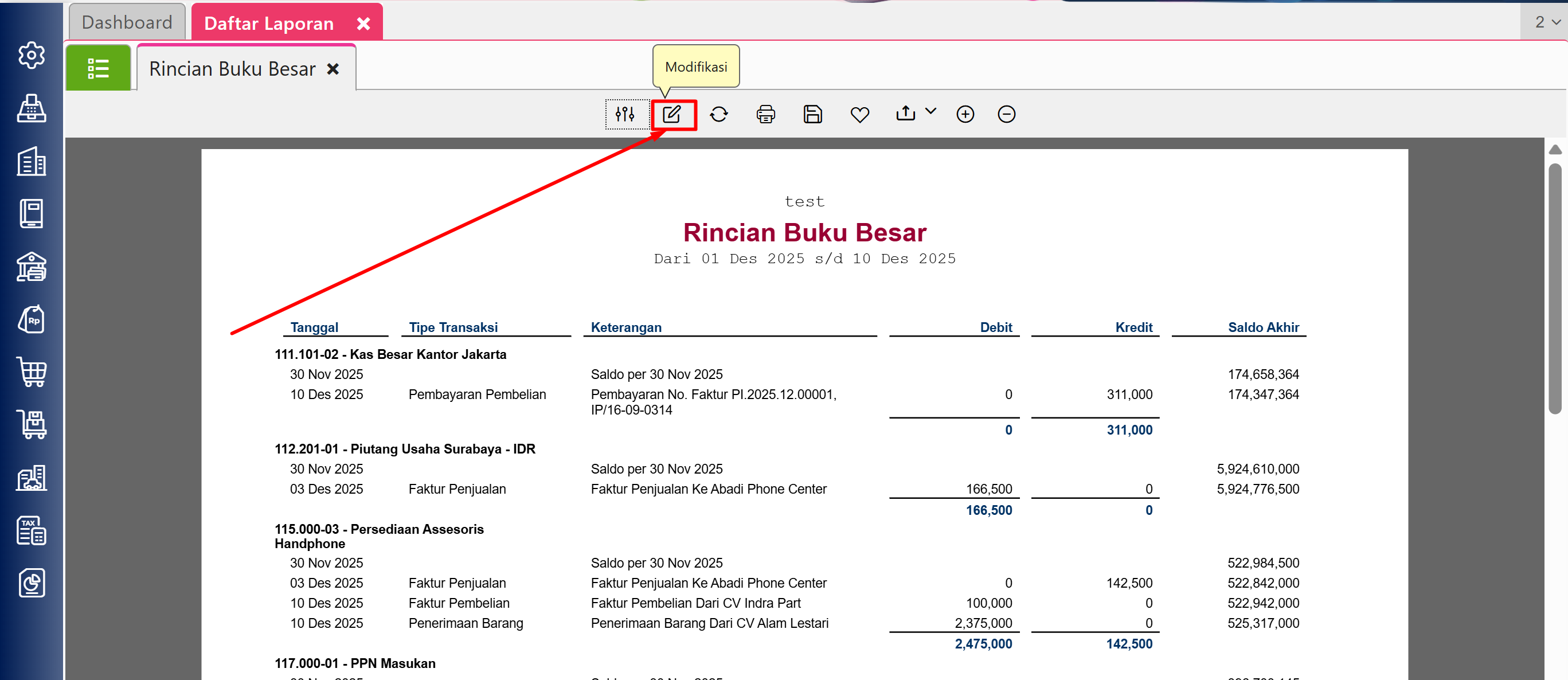Viewport: 1568px width, 680px height.
Task: Save the report using diskette icon
Action: (812, 114)
